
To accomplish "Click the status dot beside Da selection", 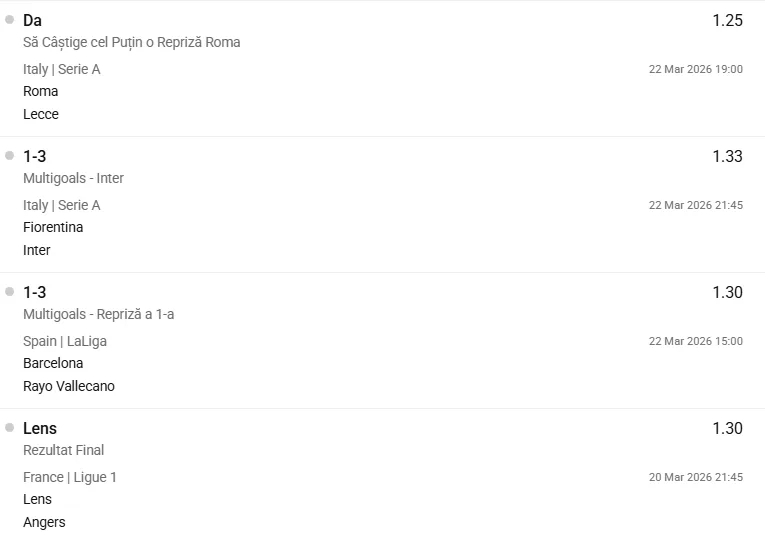I will click(x=10, y=19).
